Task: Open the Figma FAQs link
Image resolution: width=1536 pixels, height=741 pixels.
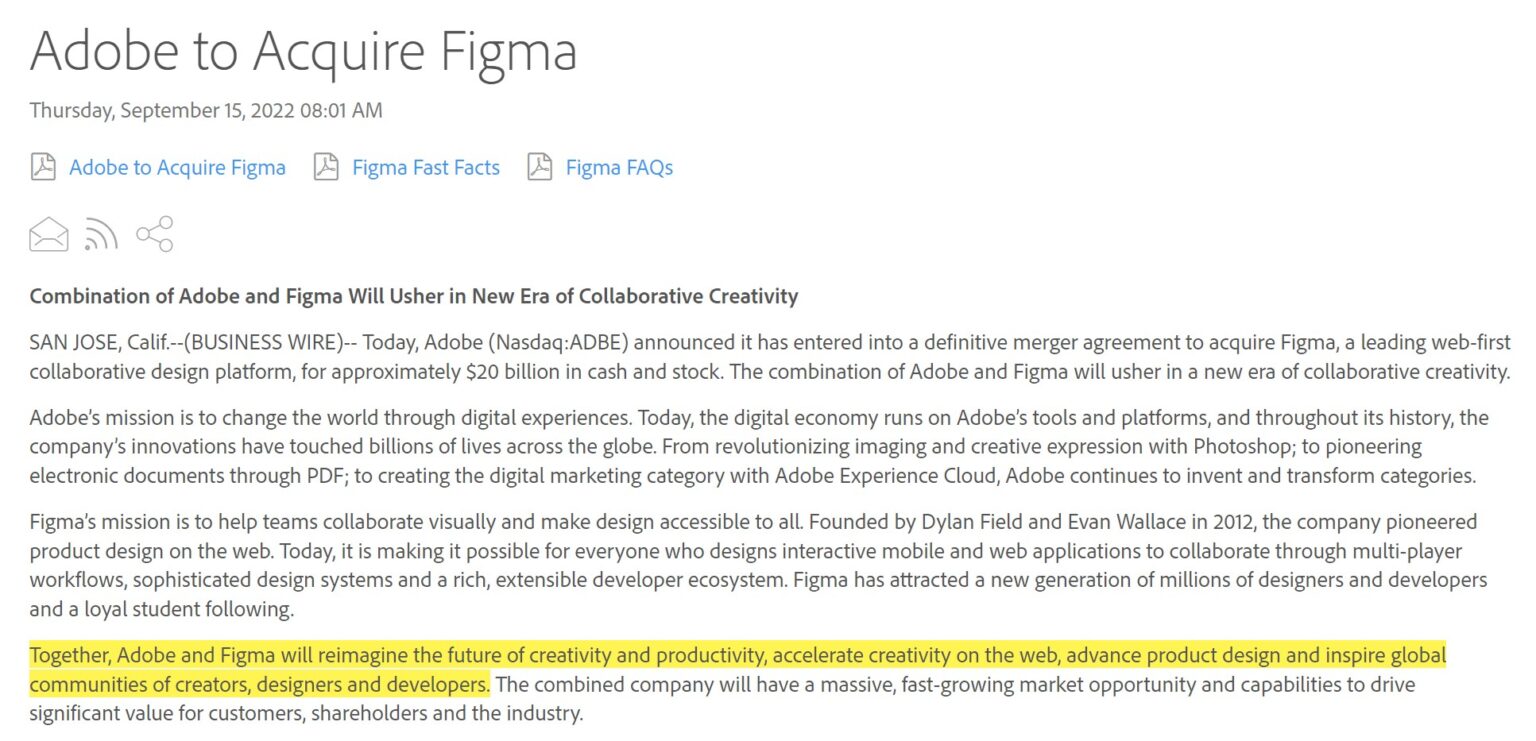Action: pos(617,167)
